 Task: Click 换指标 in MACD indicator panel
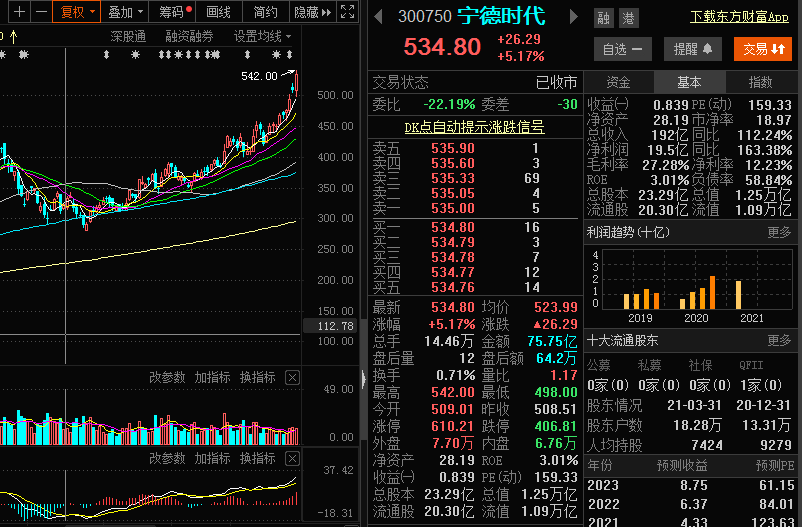point(258,458)
